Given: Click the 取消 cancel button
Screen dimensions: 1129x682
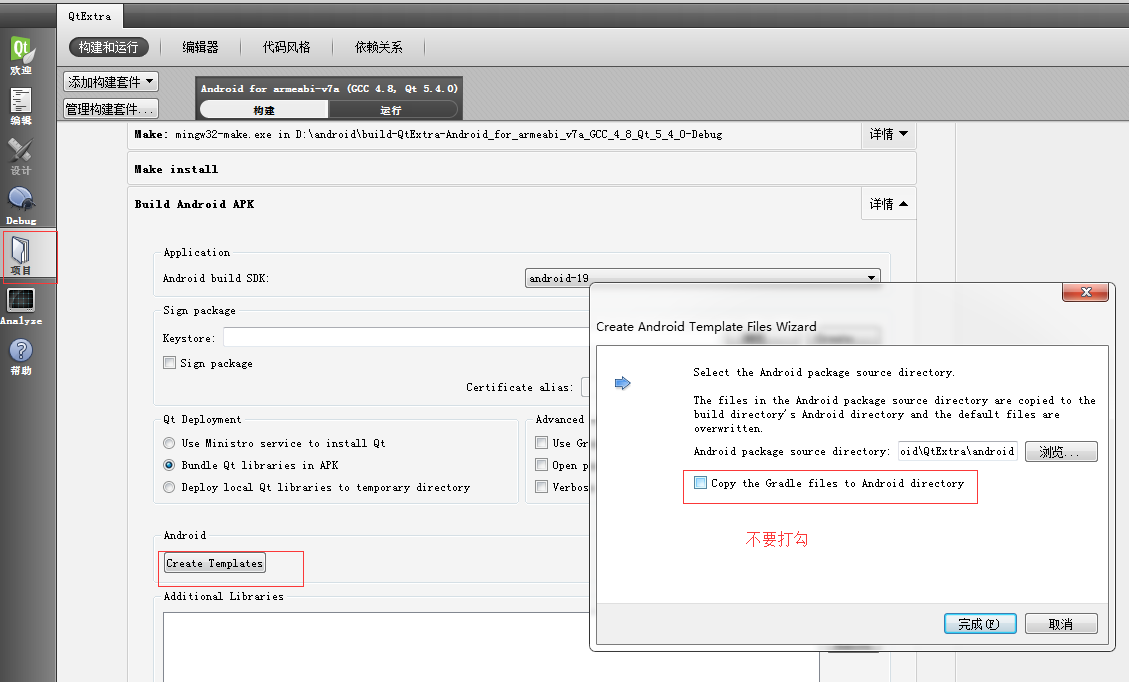Looking at the screenshot, I should 1061,624.
